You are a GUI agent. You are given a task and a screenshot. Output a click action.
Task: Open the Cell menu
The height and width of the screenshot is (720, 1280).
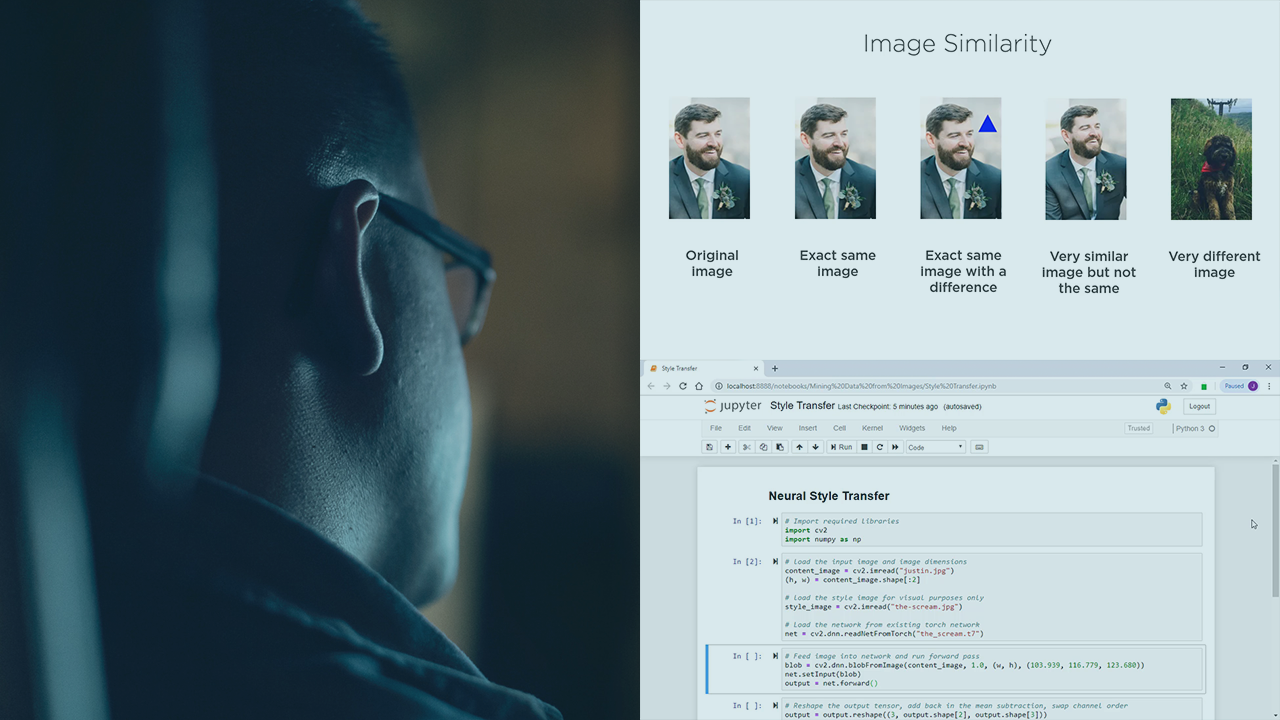tap(839, 428)
